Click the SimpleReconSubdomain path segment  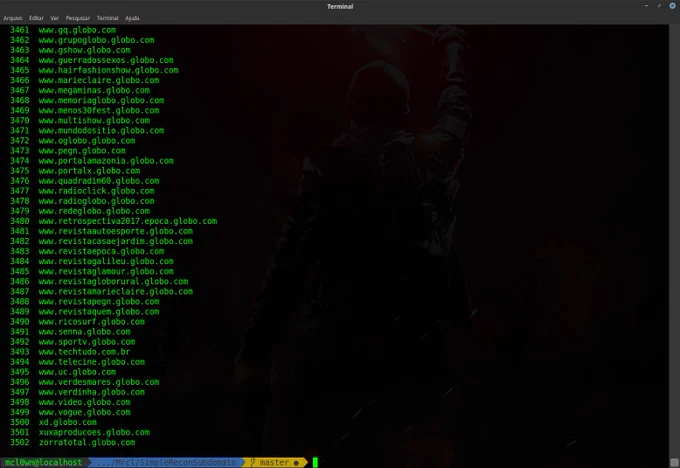(x=167, y=462)
